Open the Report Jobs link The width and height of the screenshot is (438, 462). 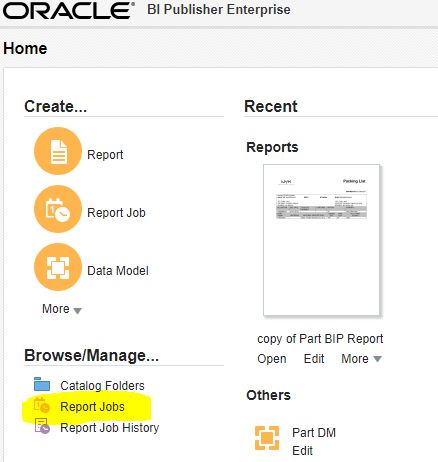(92, 407)
